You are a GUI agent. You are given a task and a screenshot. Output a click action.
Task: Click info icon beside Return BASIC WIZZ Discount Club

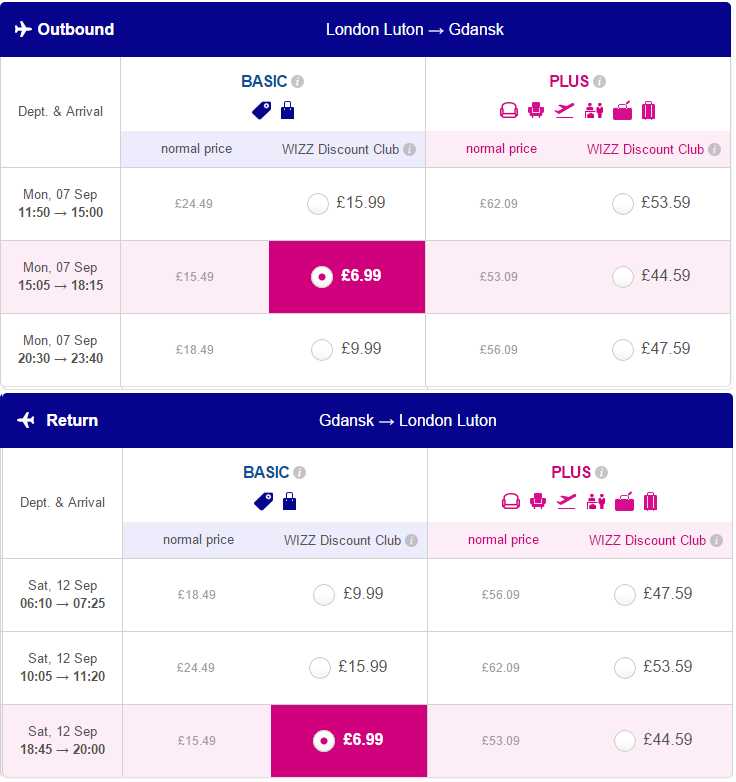[x=411, y=540]
